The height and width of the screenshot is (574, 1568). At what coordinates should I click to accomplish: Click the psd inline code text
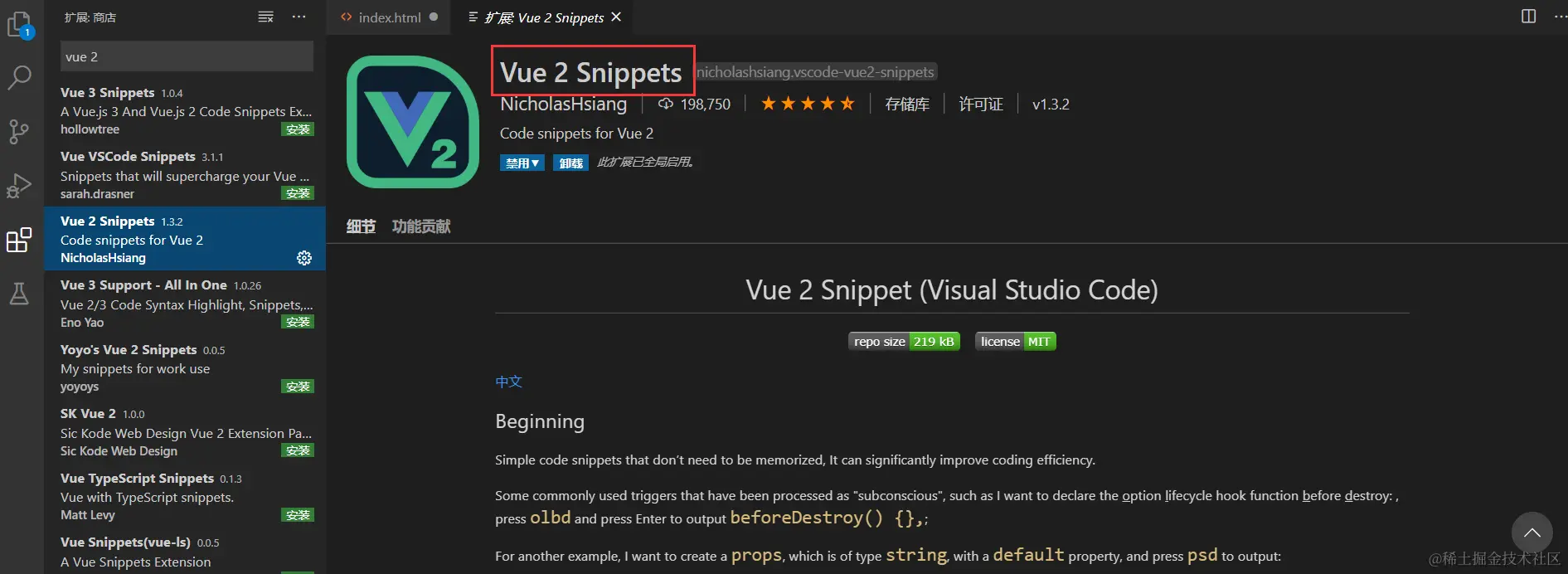[1202, 555]
